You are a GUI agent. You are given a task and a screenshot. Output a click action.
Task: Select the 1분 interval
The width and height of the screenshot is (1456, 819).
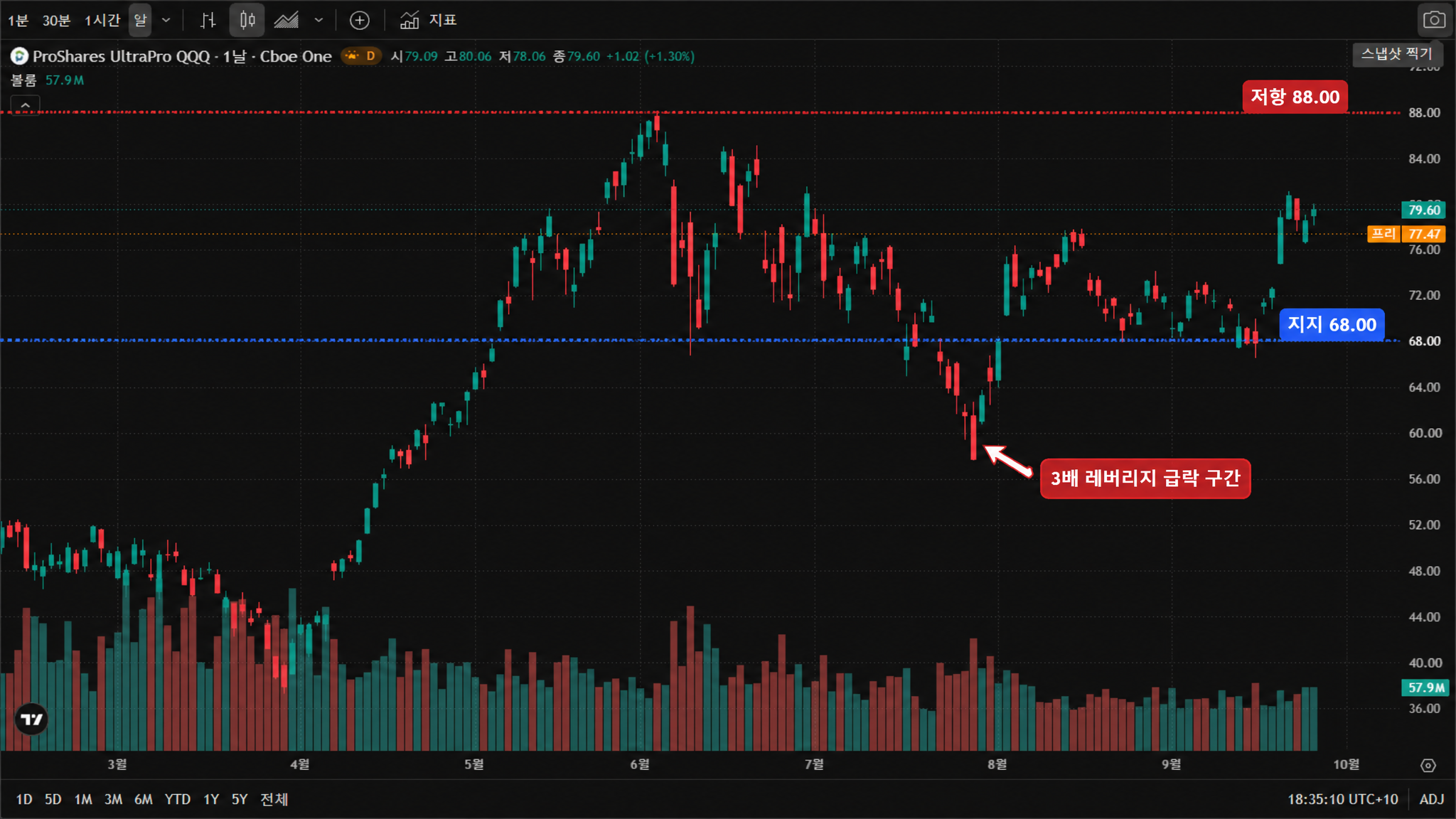tap(18, 21)
